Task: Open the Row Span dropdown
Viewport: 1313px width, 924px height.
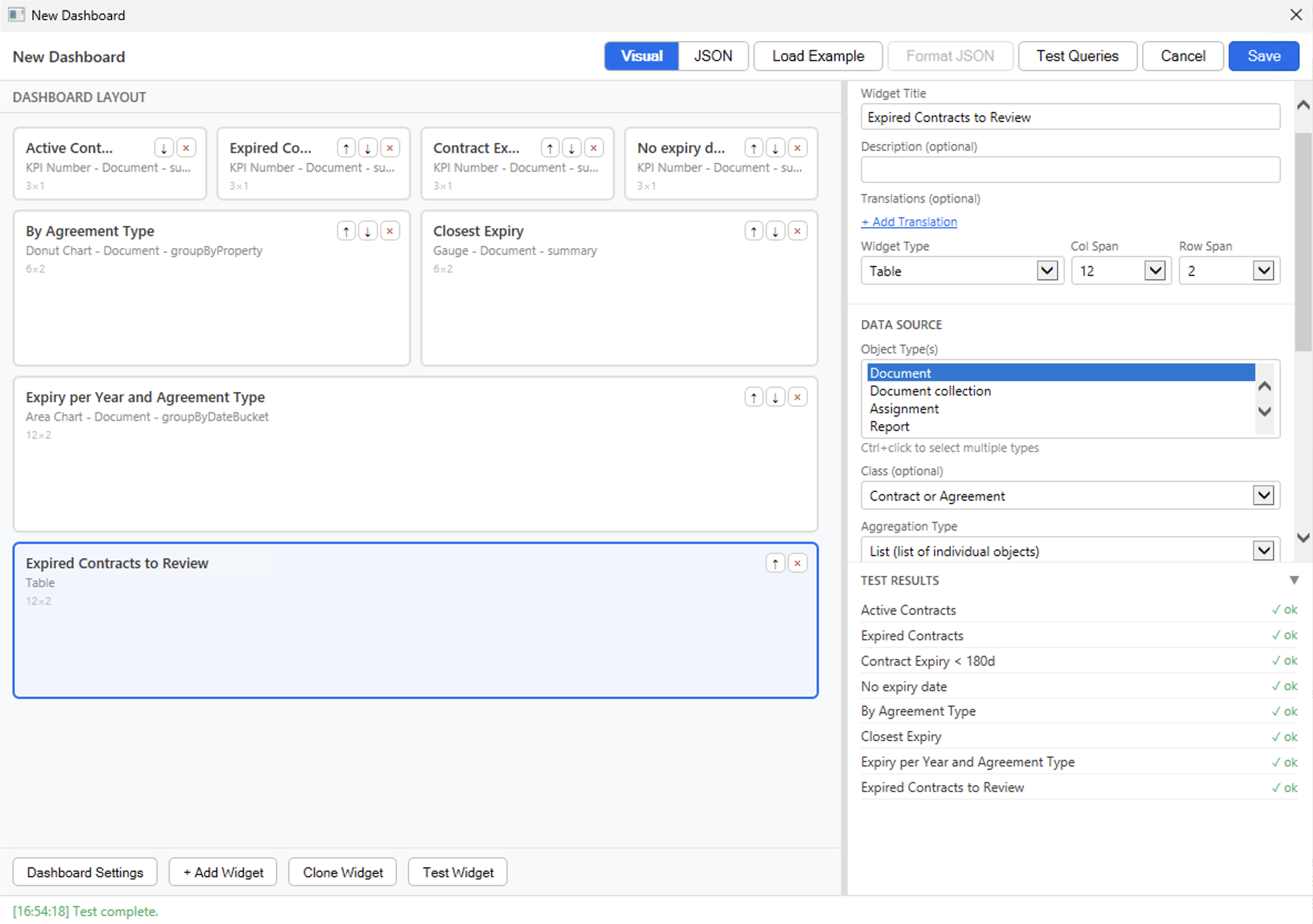Action: pyautogui.click(x=1229, y=271)
